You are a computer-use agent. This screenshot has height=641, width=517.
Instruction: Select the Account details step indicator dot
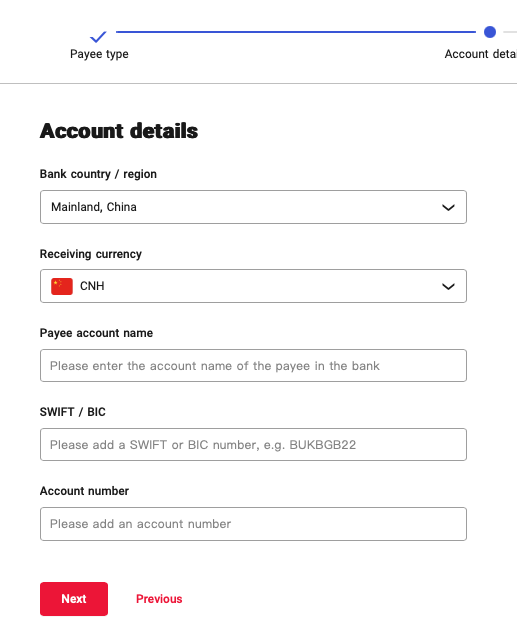(490, 32)
